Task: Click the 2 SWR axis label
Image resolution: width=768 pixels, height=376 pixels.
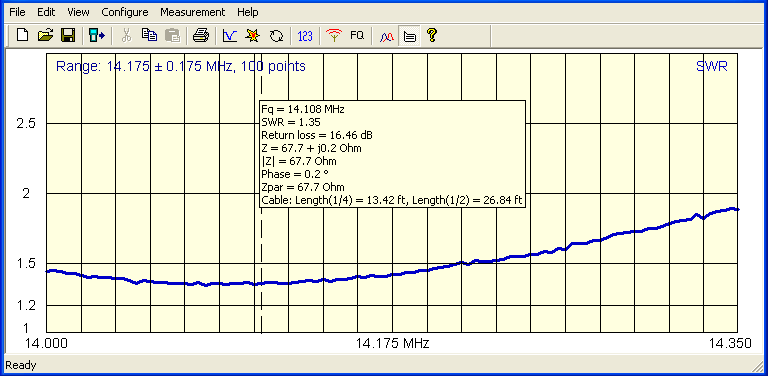Action: click(26, 193)
